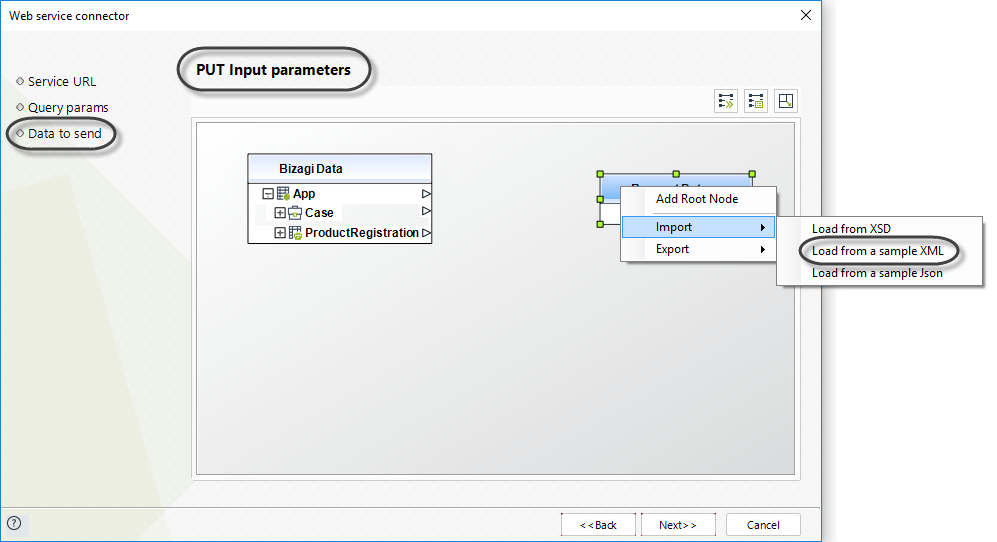Open help via the question mark icon
Screen dimensions: 997x542
(14, 523)
